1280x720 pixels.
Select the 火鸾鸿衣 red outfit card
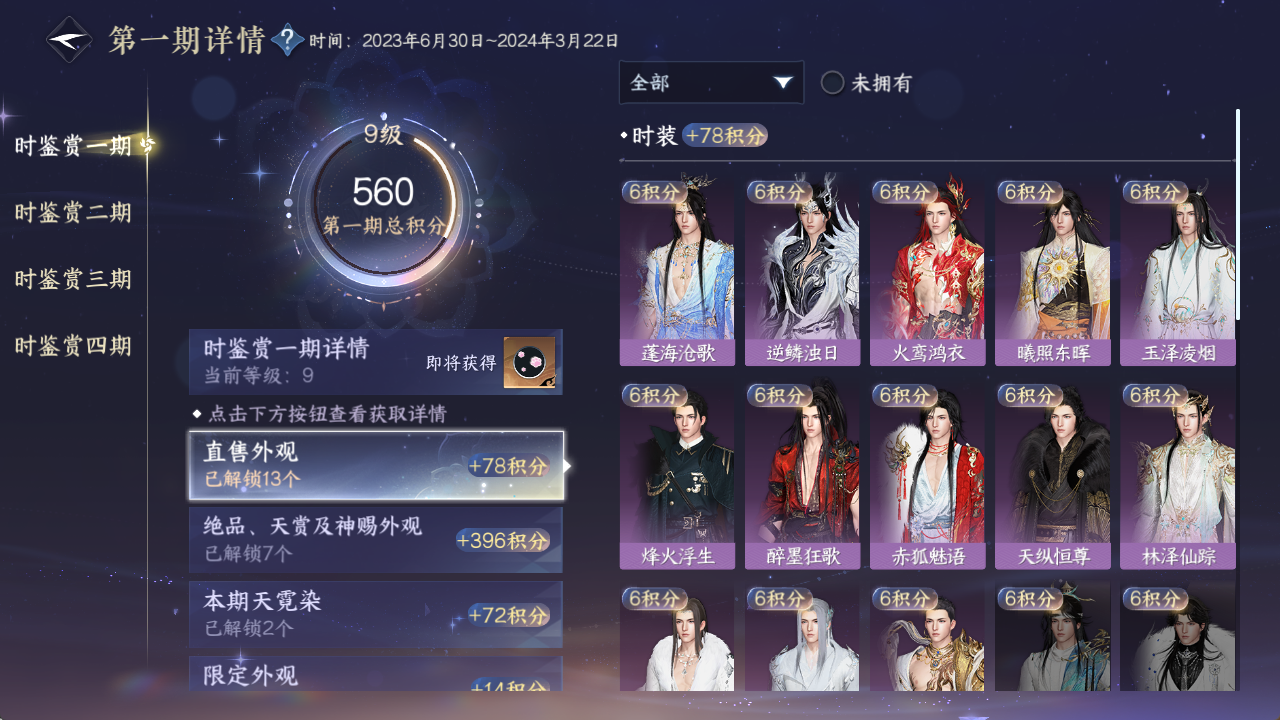coord(927,273)
